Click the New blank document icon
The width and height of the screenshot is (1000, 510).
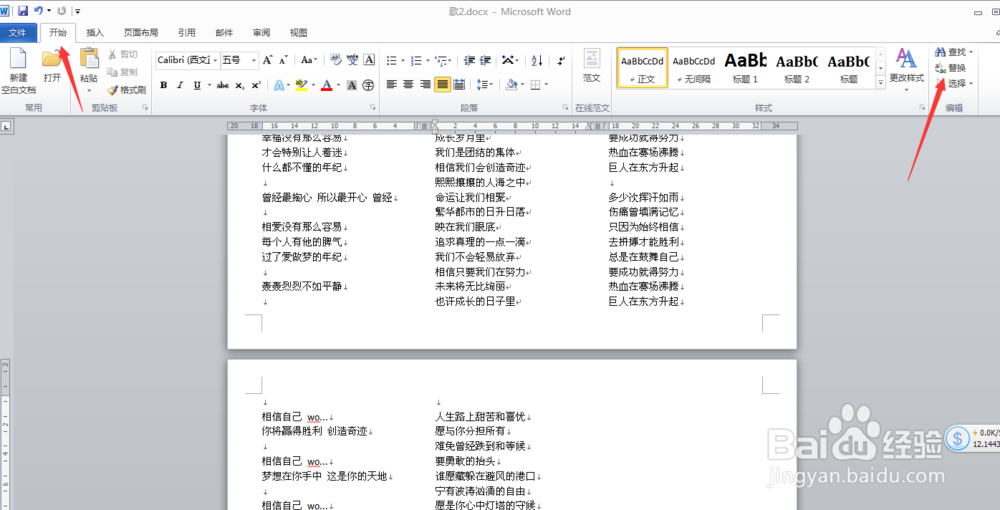point(18,59)
